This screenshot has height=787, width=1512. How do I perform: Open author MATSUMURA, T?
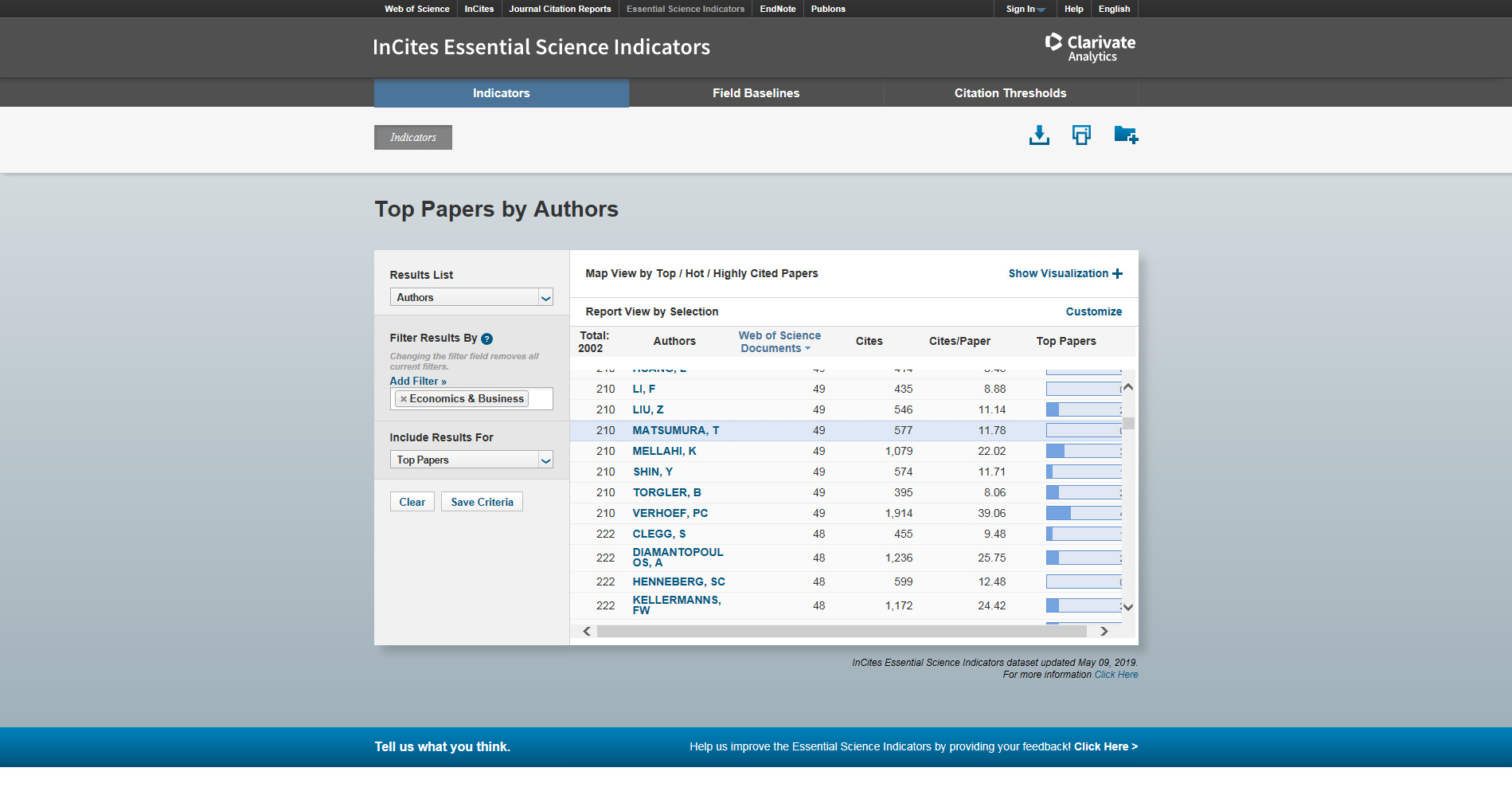[x=676, y=430]
